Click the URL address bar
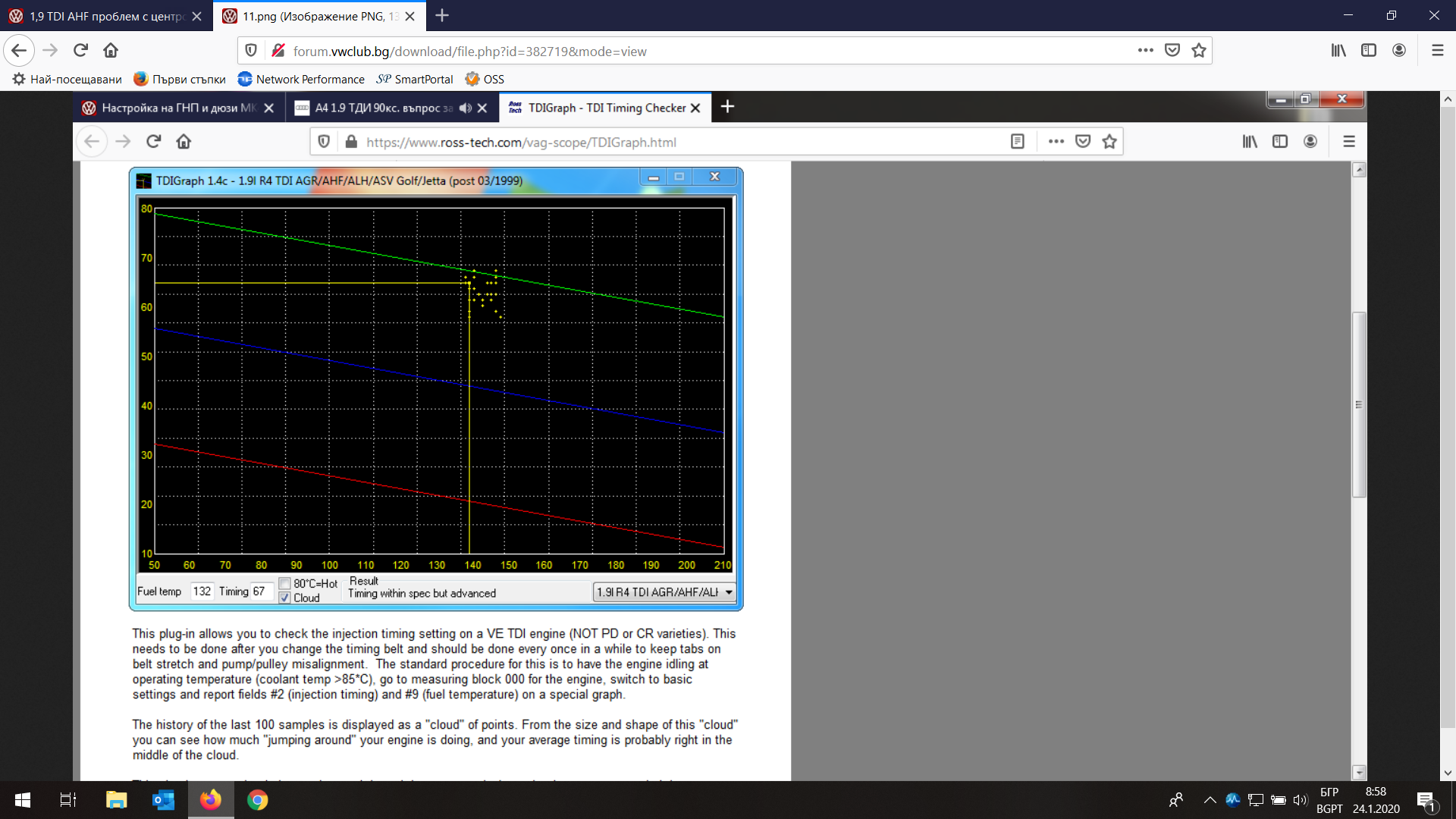Image resolution: width=1456 pixels, height=819 pixels. coord(682,51)
